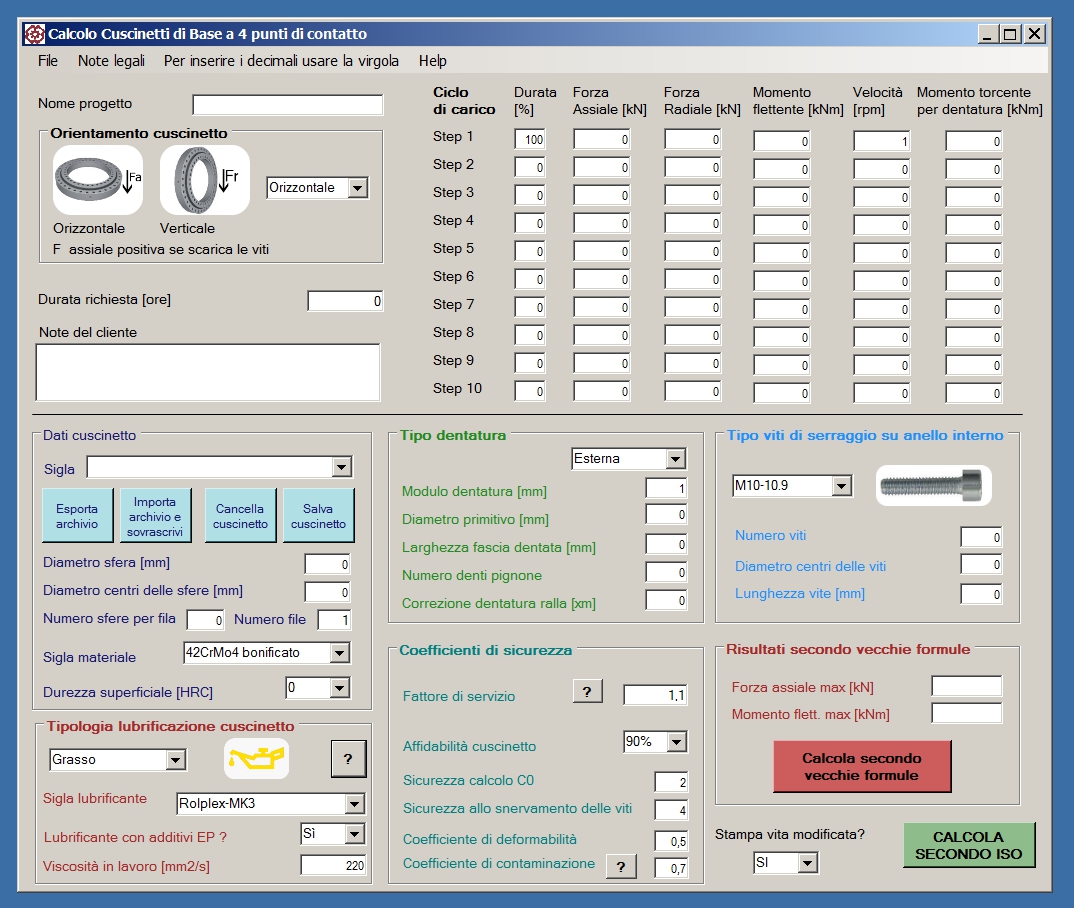Open the Stampa vita modificata dropdown

[x=808, y=863]
